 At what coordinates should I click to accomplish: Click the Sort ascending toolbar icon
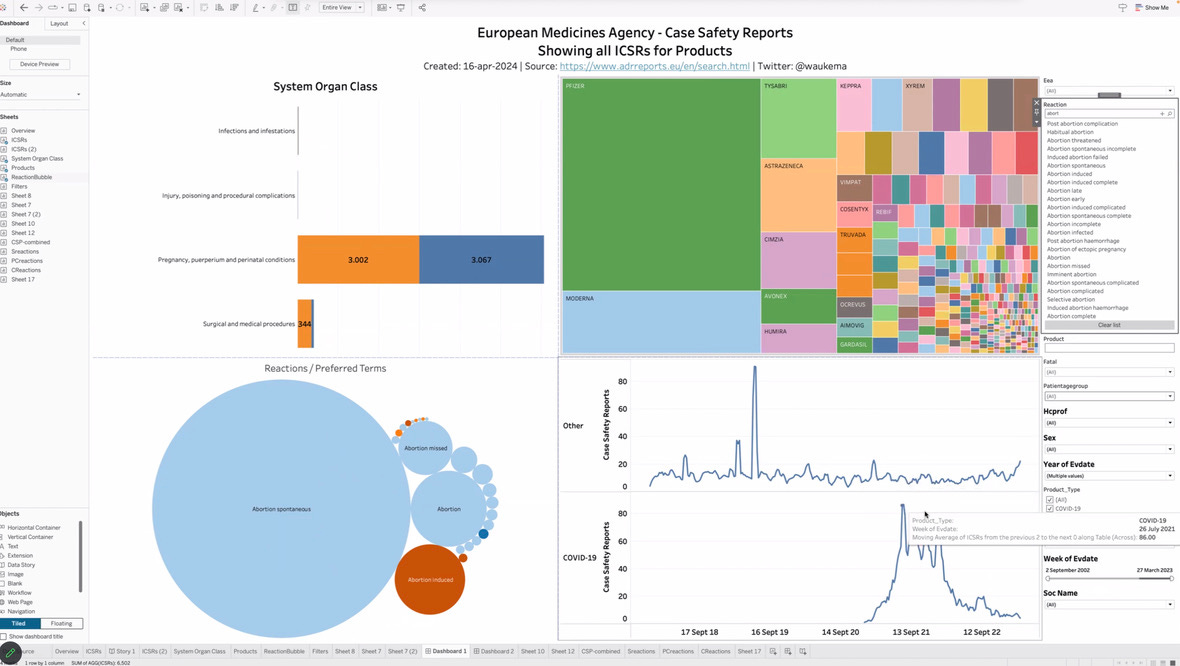(219, 8)
